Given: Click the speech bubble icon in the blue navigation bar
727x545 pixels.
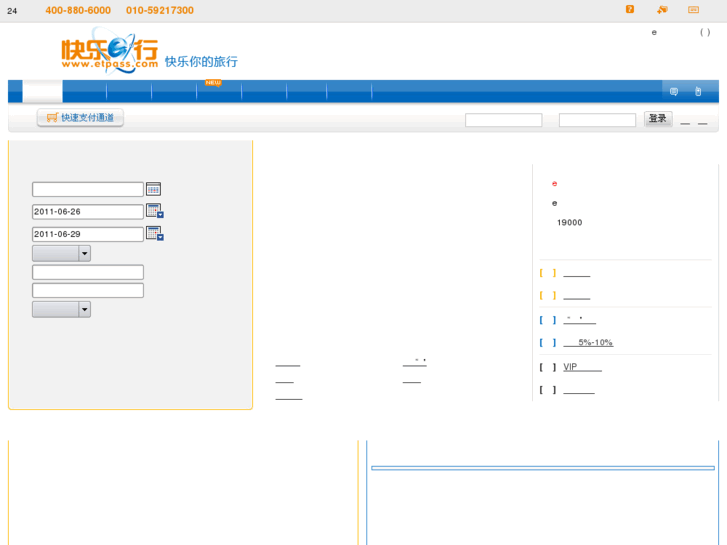Looking at the screenshot, I should [674, 91].
